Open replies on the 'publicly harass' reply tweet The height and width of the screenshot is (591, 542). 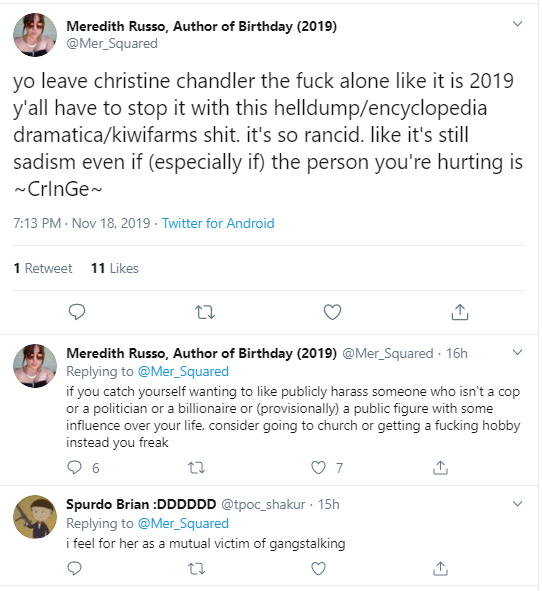(x=74, y=468)
